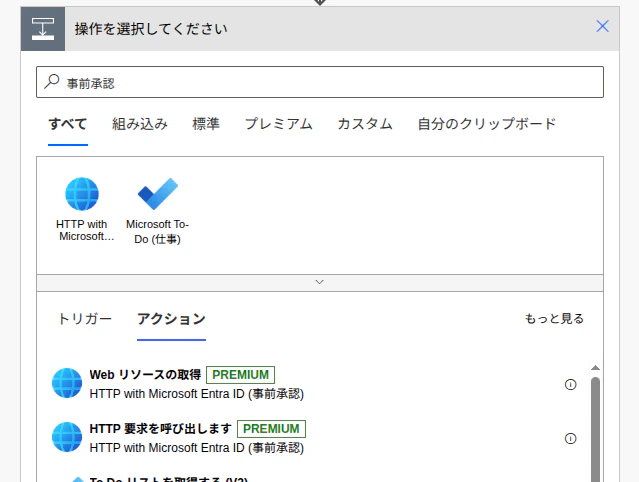Screen dimensions: 639x482
Task: Focus the search field containing 事前承認
Action: (x=320, y=82)
